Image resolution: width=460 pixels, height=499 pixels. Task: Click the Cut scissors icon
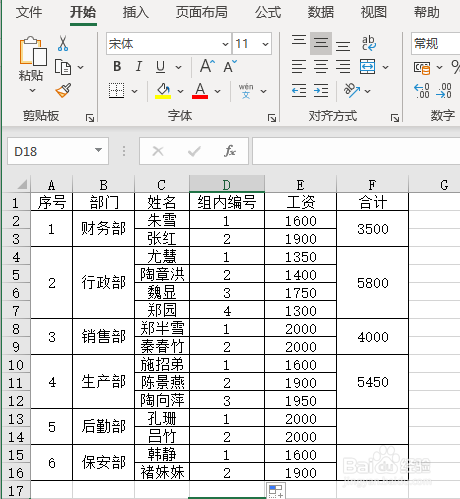click(x=63, y=43)
